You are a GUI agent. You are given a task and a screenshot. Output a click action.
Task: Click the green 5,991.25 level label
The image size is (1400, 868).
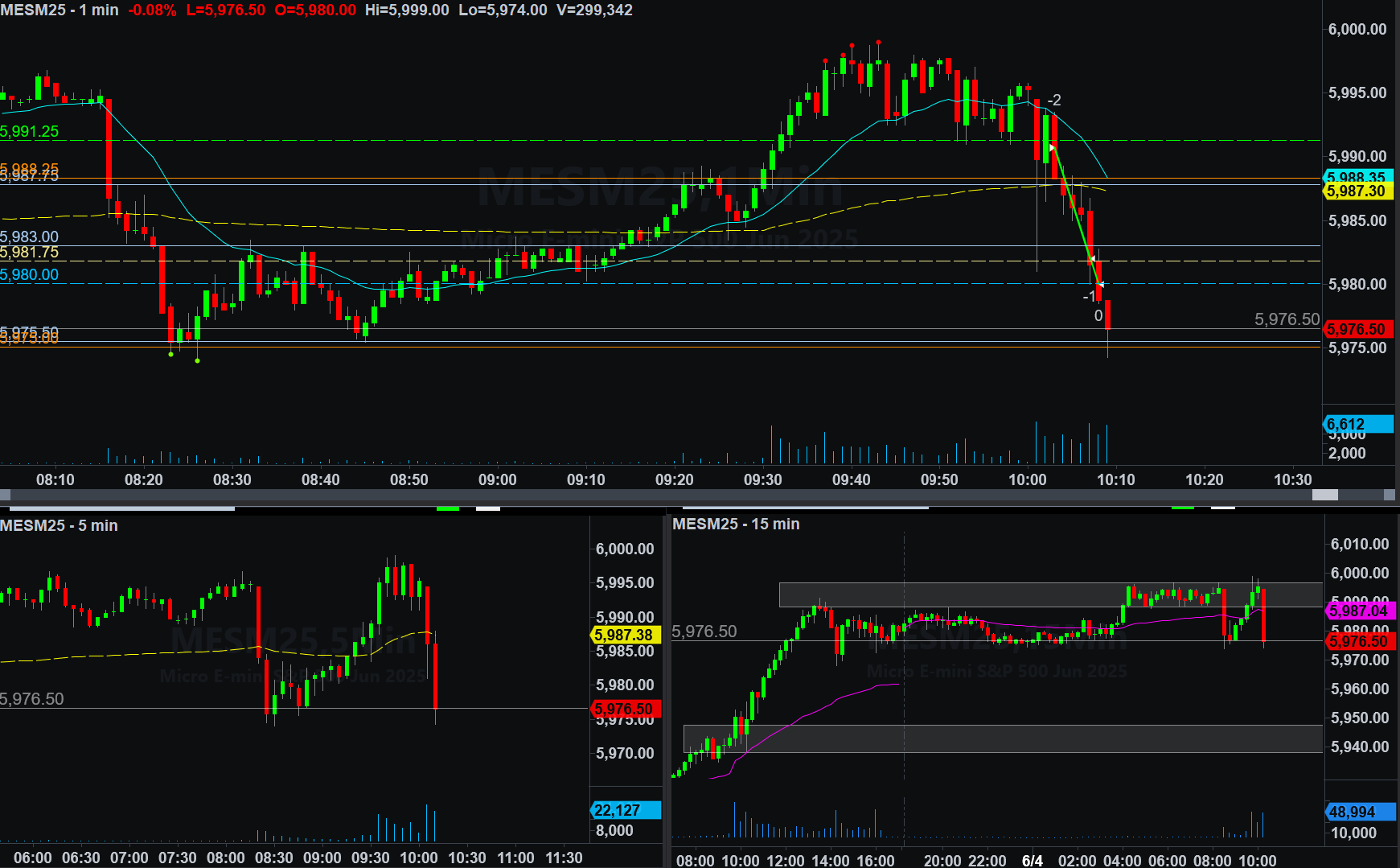[30, 132]
